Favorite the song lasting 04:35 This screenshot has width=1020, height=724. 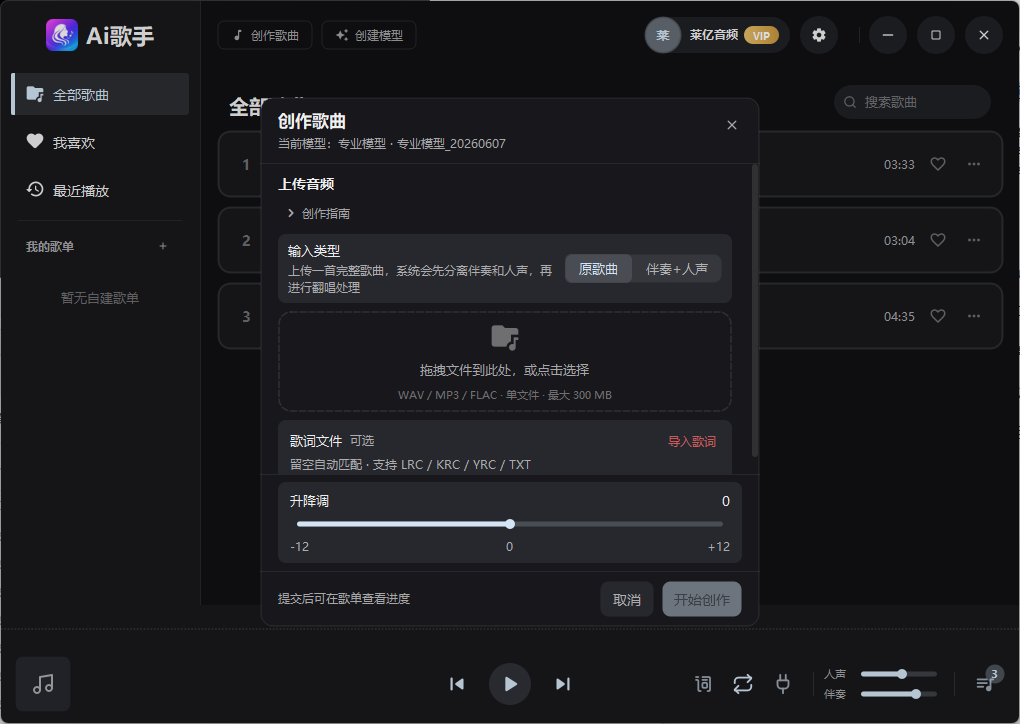click(x=937, y=316)
